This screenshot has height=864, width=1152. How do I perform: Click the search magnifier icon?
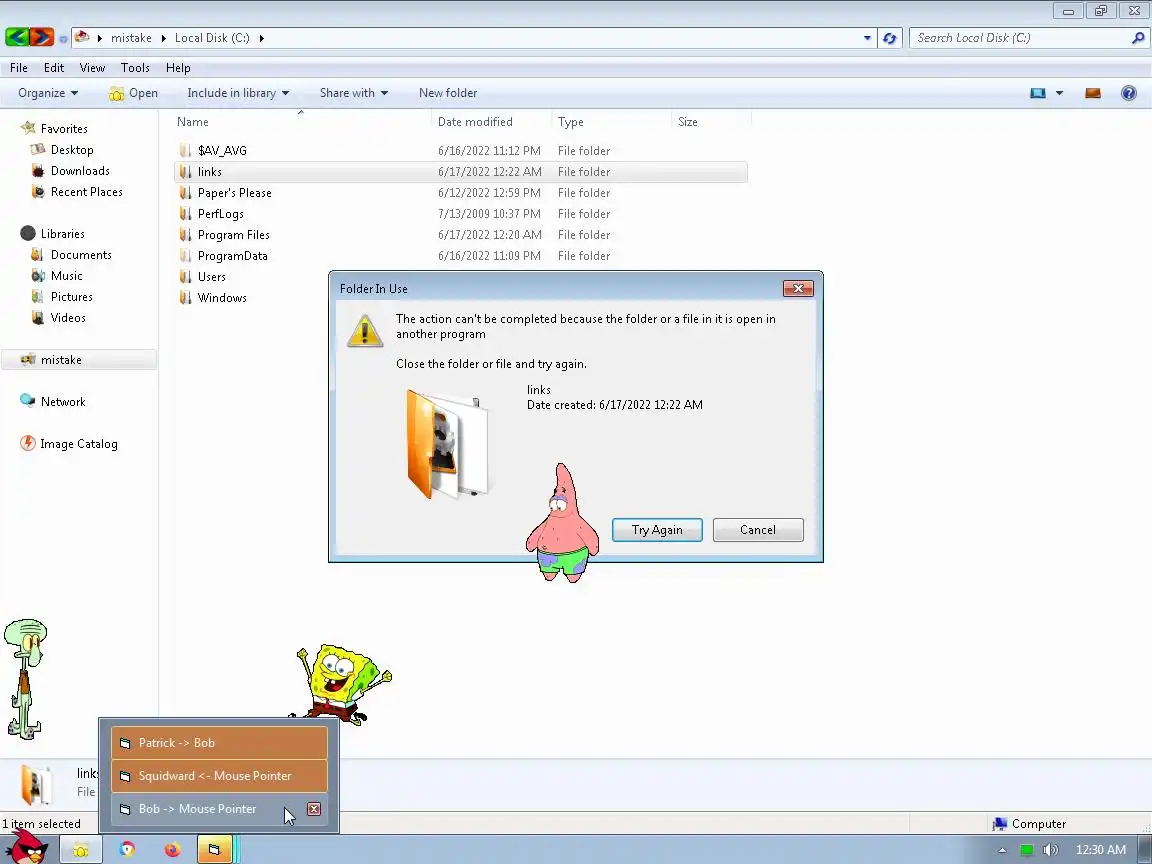[1138, 38]
